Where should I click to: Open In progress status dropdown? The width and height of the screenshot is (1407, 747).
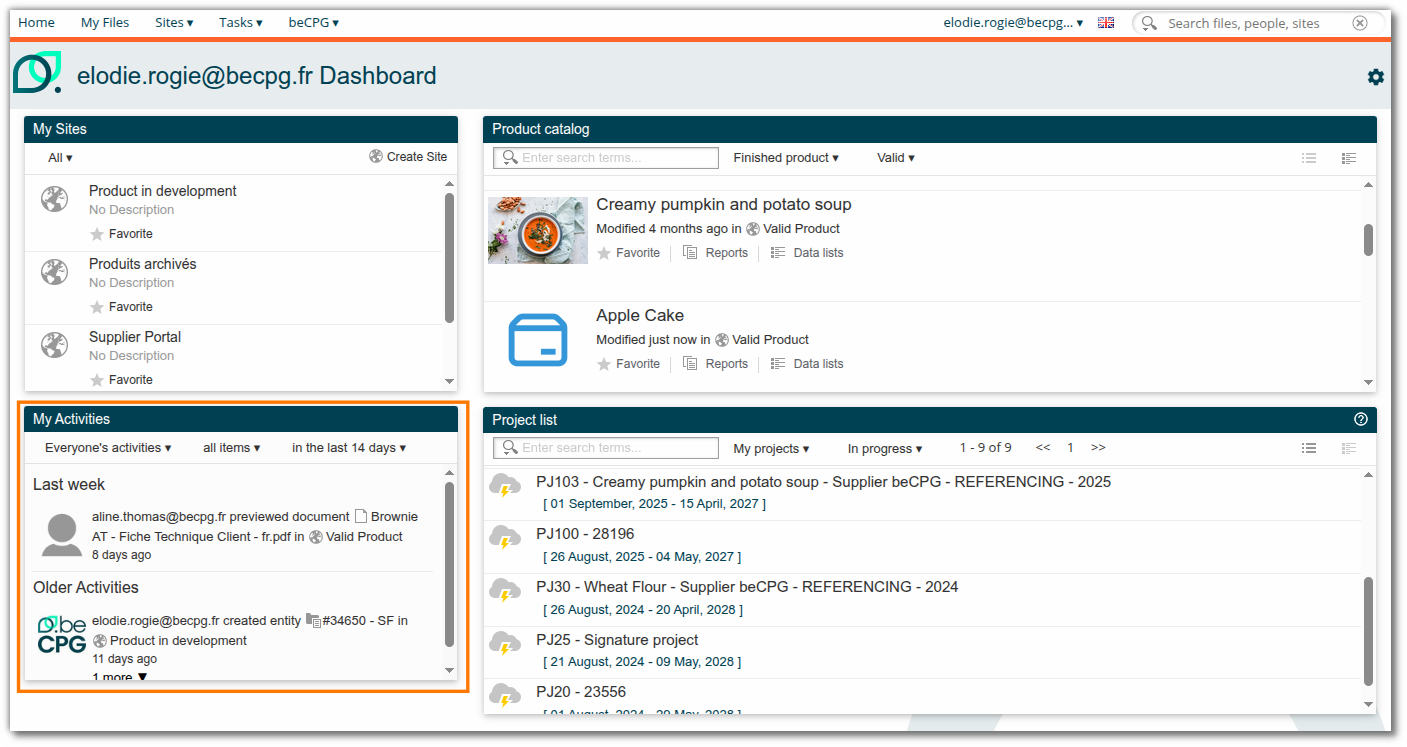885,449
